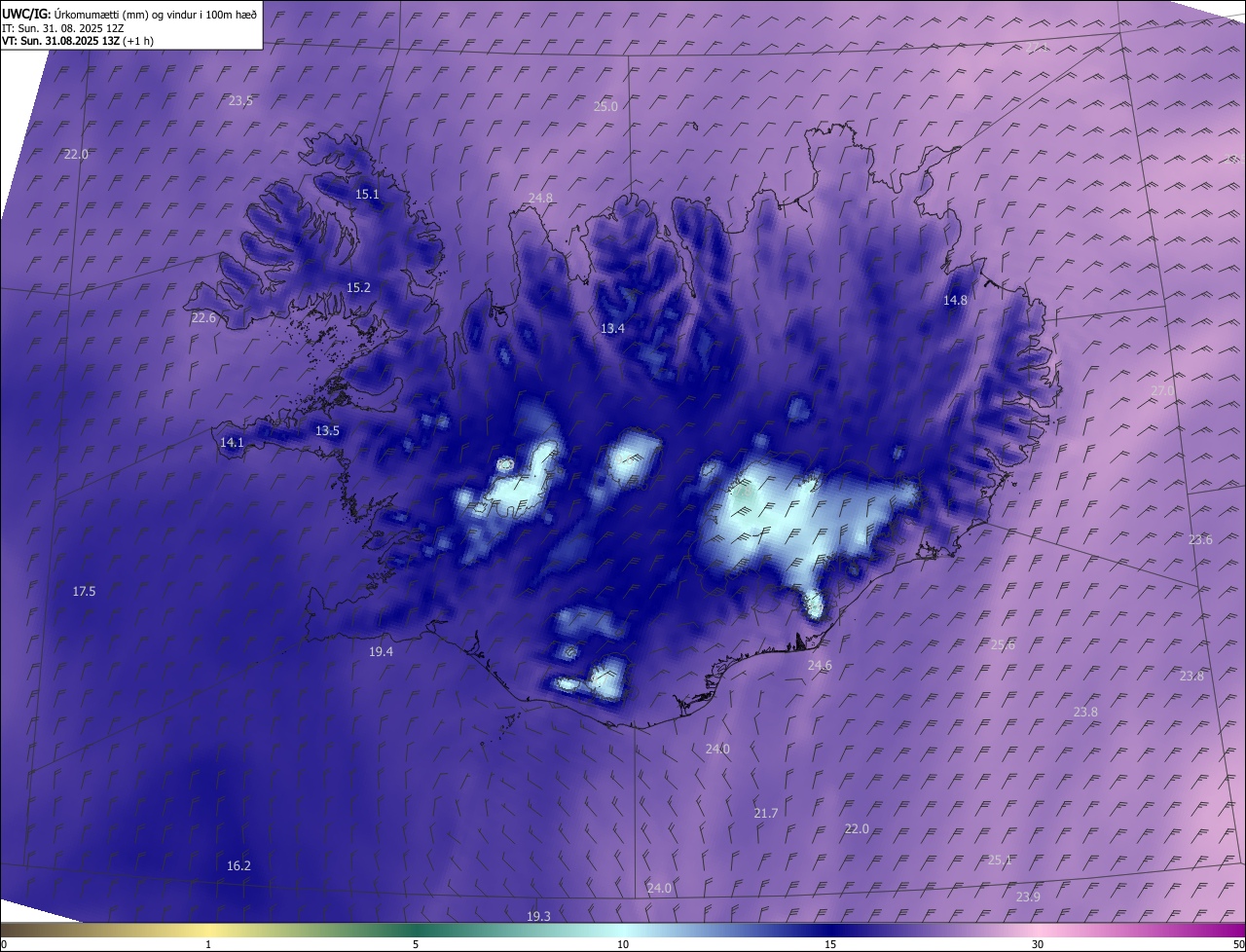Select the 14.1 value label
Screen dimensions: 1246x952
click(x=232, y=443)
